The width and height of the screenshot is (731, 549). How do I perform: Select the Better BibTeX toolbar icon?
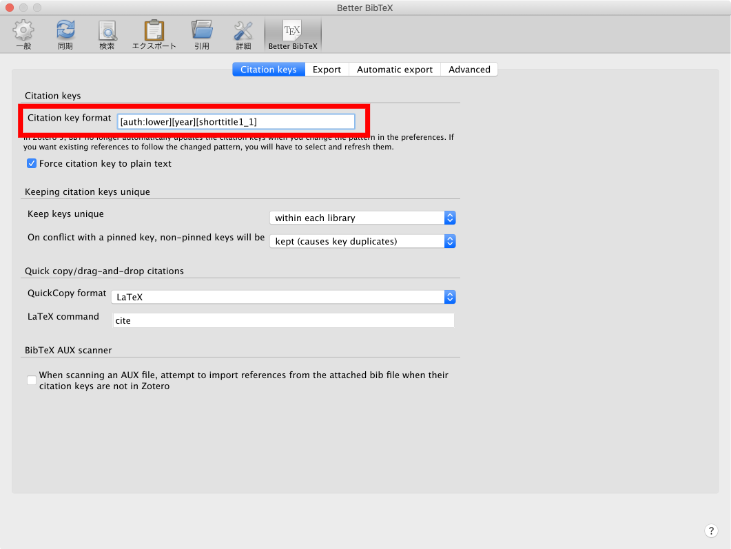pyautogui.click(x=292, y=33)
